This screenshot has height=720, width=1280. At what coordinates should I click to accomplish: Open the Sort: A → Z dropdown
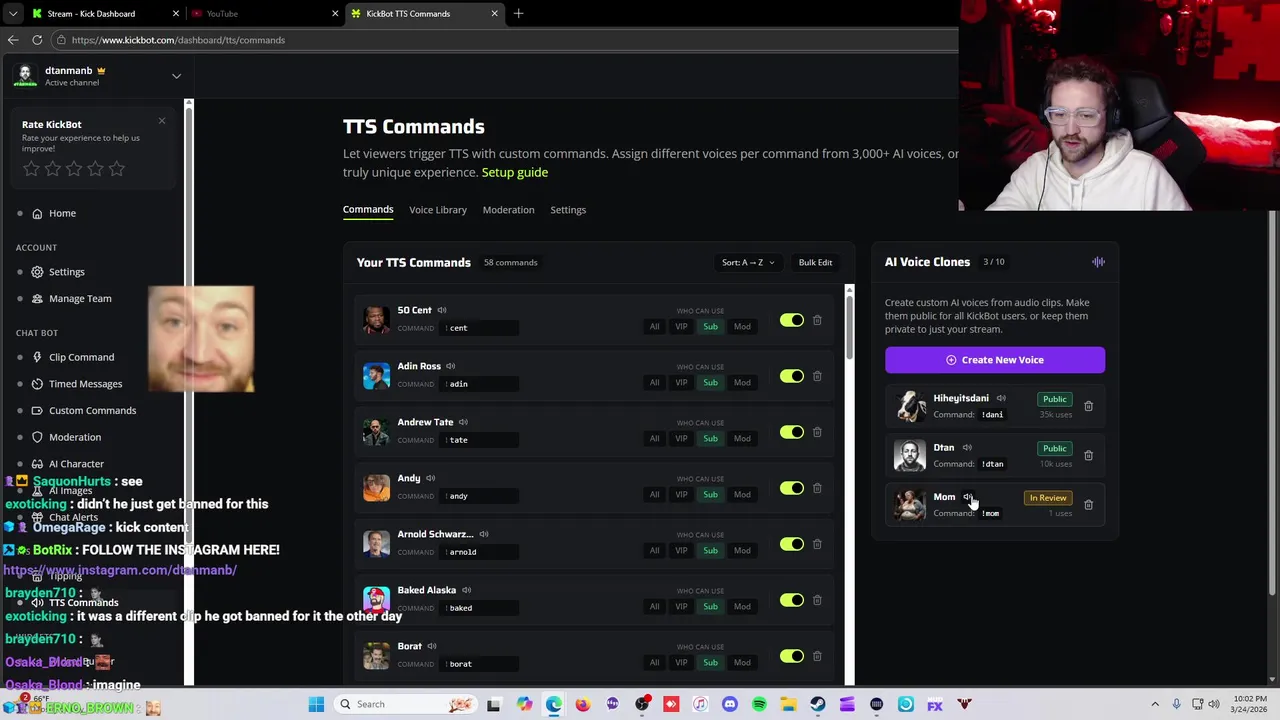[x=748, y=263]
